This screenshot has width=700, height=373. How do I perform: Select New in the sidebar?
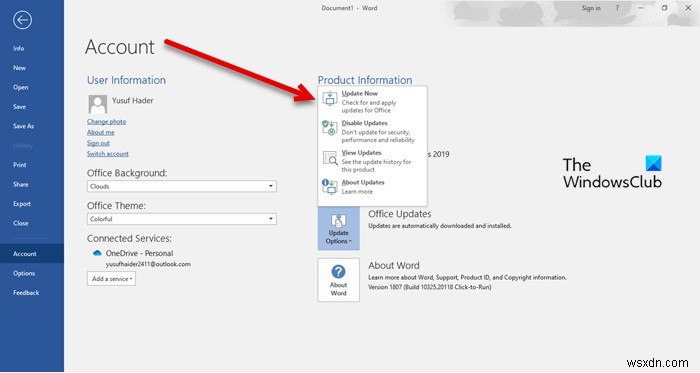pos(19,68)
